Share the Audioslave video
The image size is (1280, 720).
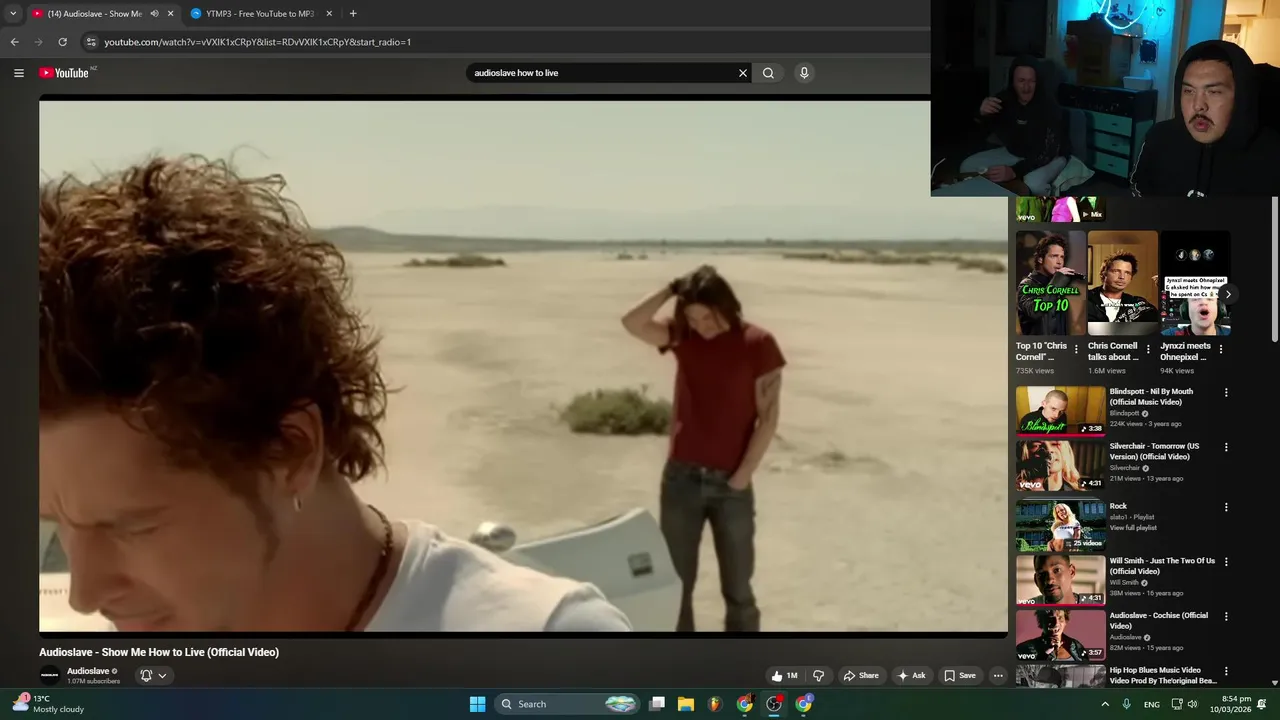pos(861,676)
